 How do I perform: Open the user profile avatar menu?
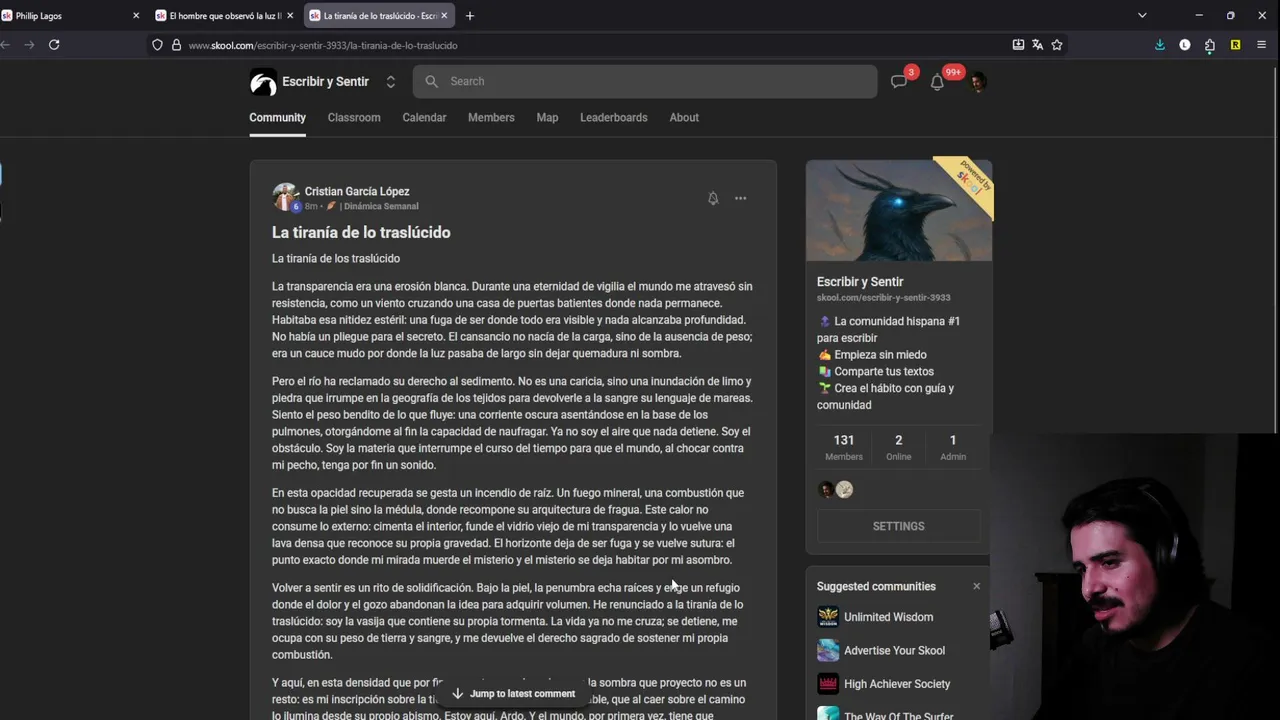[x=977, y=82]
